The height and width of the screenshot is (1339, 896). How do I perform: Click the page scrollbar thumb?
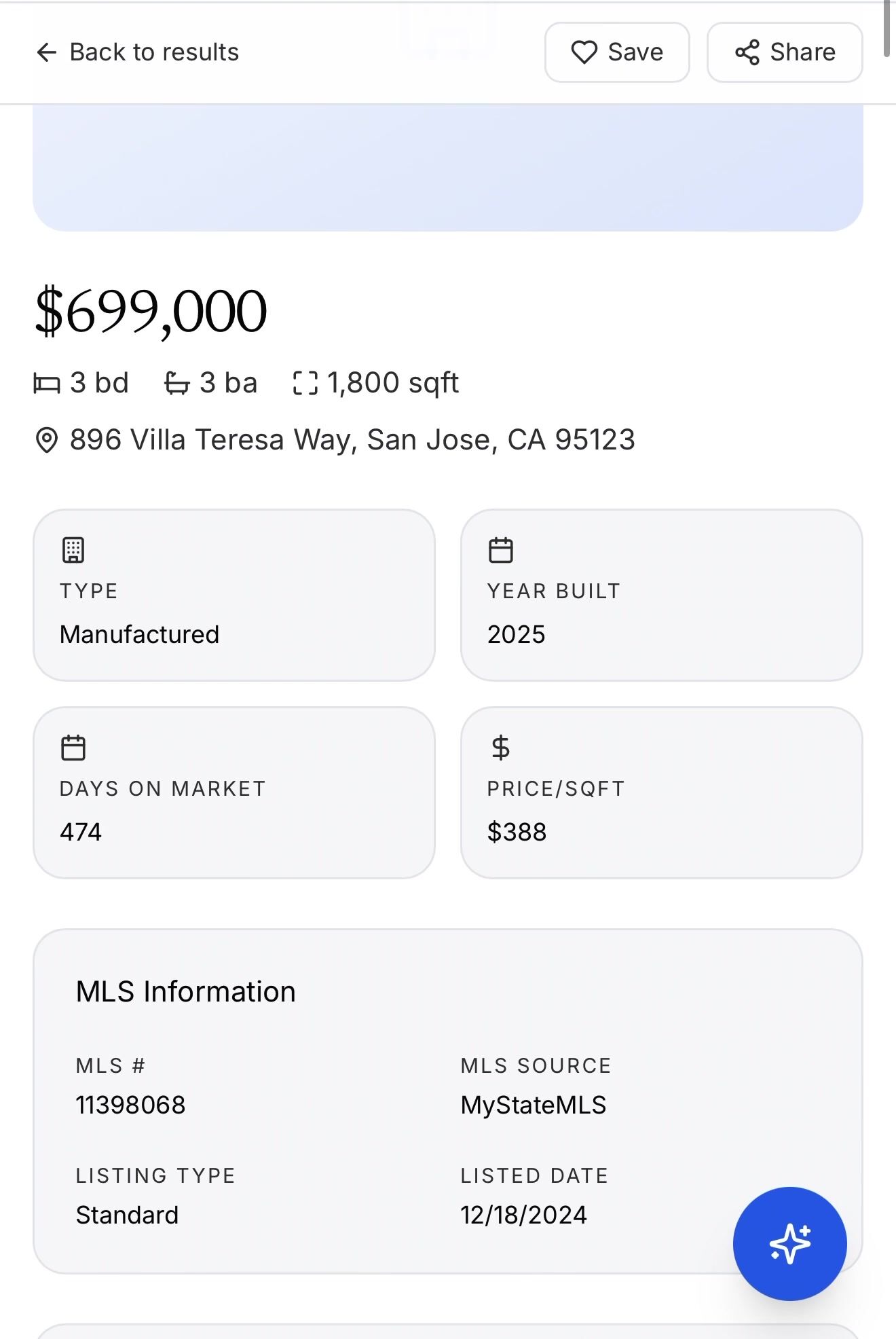click(x=886, y=27)
